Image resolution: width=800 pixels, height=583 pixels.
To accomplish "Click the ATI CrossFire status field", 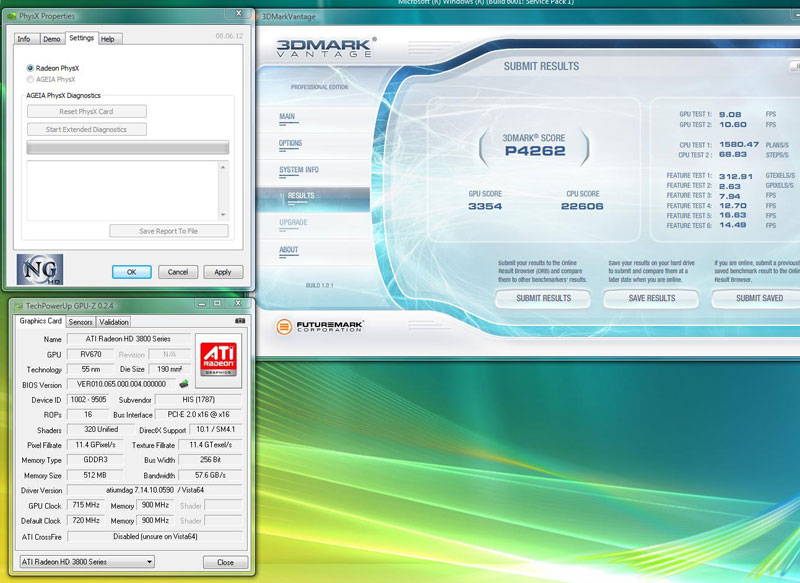I will pos(155,536).
